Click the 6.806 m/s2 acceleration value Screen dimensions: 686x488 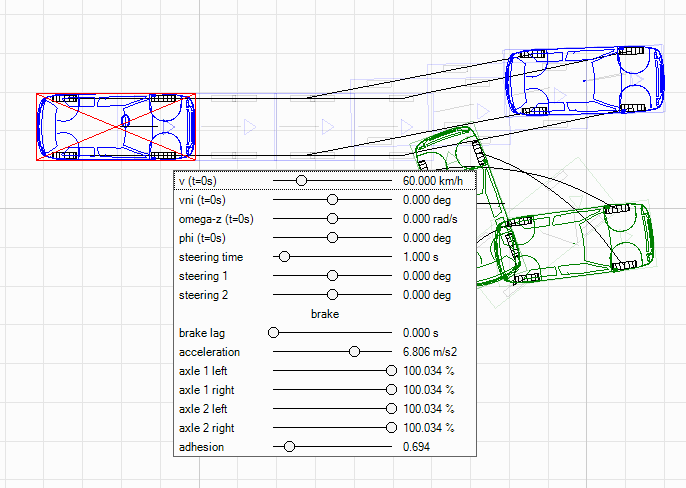pyautogui.click(x=430, y=352)
